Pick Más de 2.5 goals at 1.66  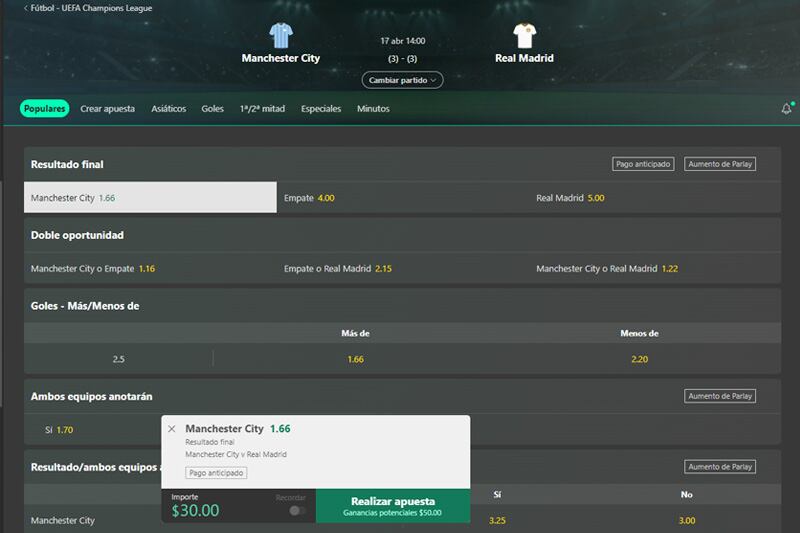click(356, 359)
